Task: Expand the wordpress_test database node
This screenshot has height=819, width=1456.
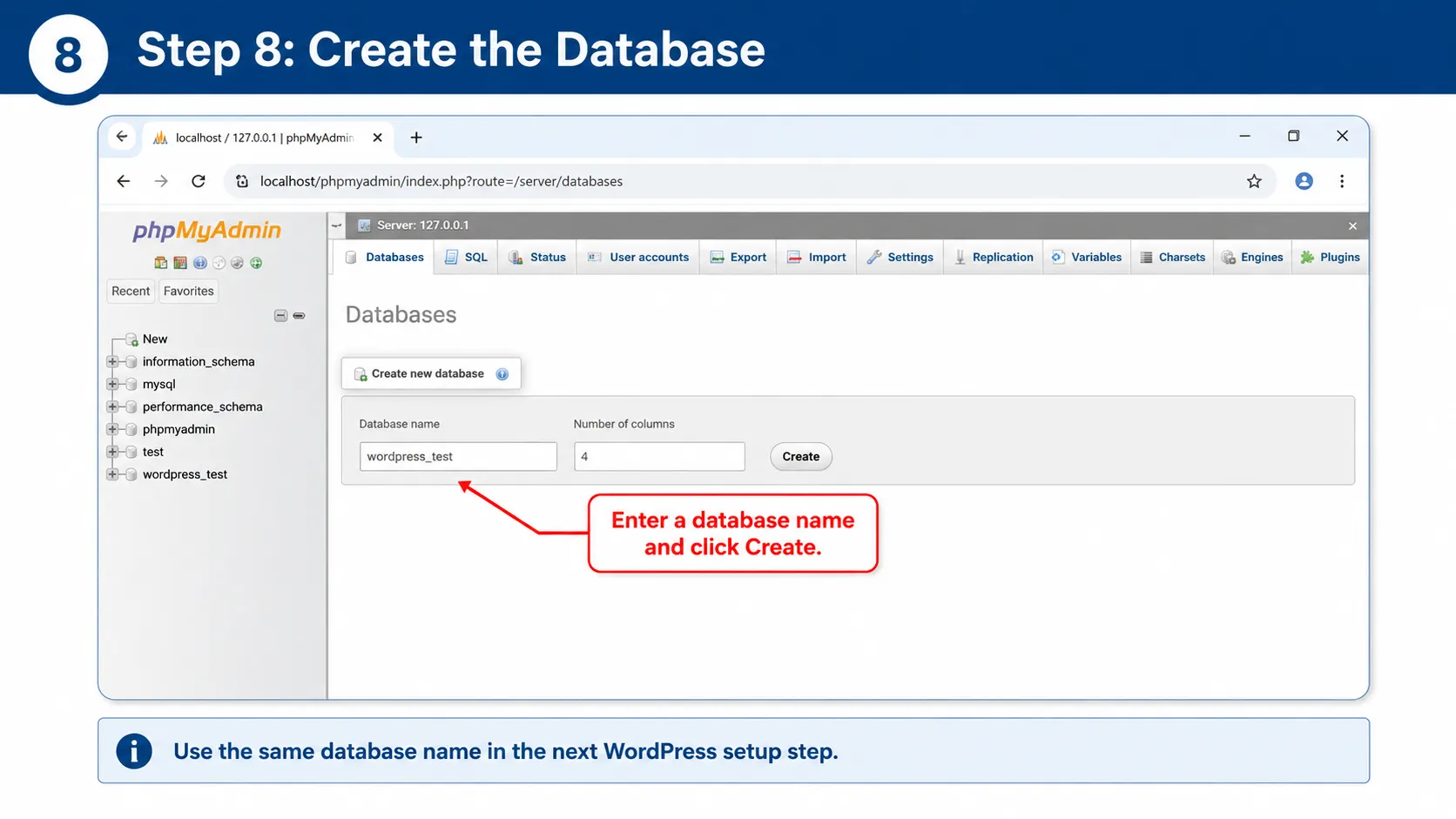Action: pos(112,475)
